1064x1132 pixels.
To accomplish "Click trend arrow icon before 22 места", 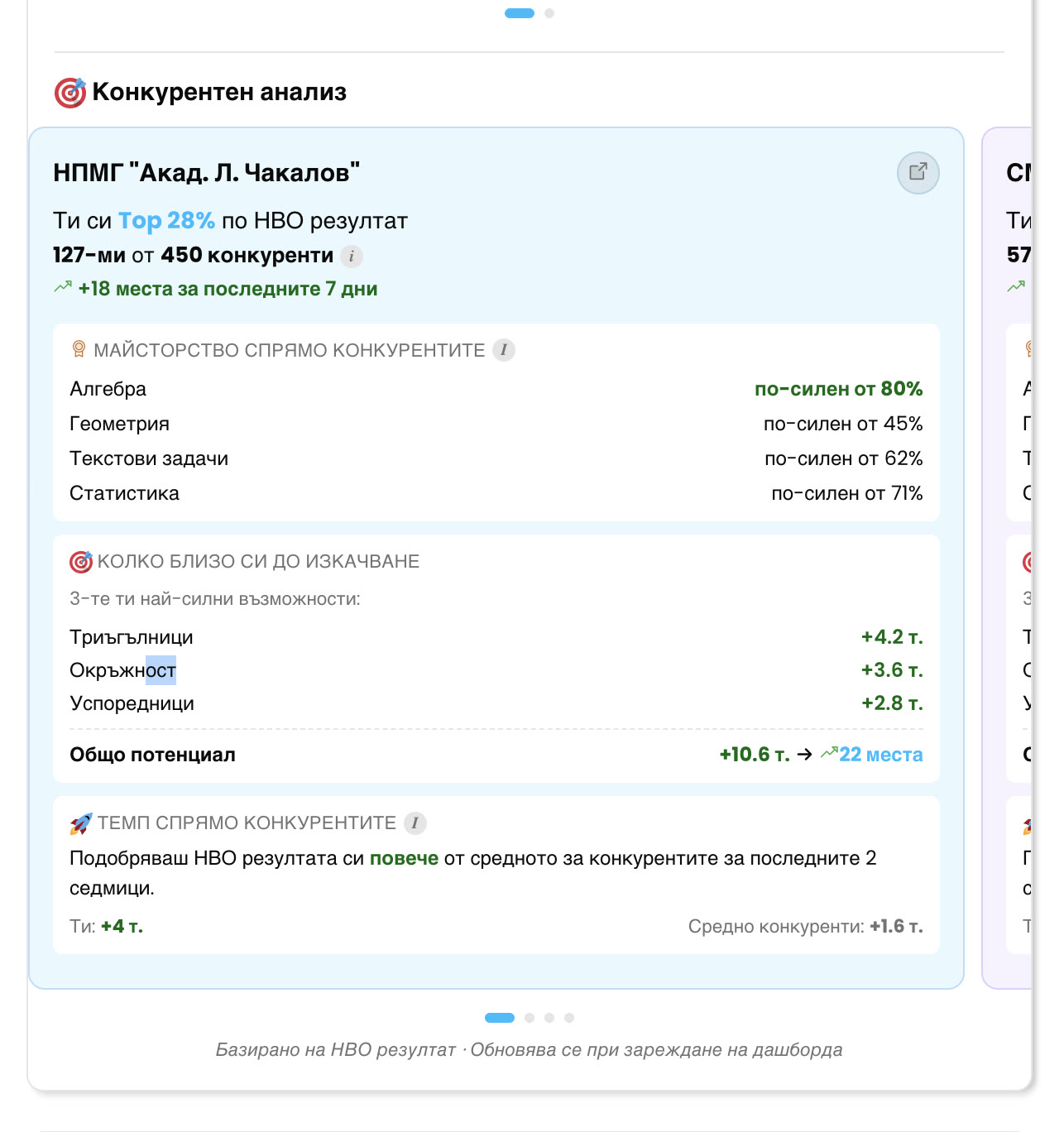I will [829, 753].
